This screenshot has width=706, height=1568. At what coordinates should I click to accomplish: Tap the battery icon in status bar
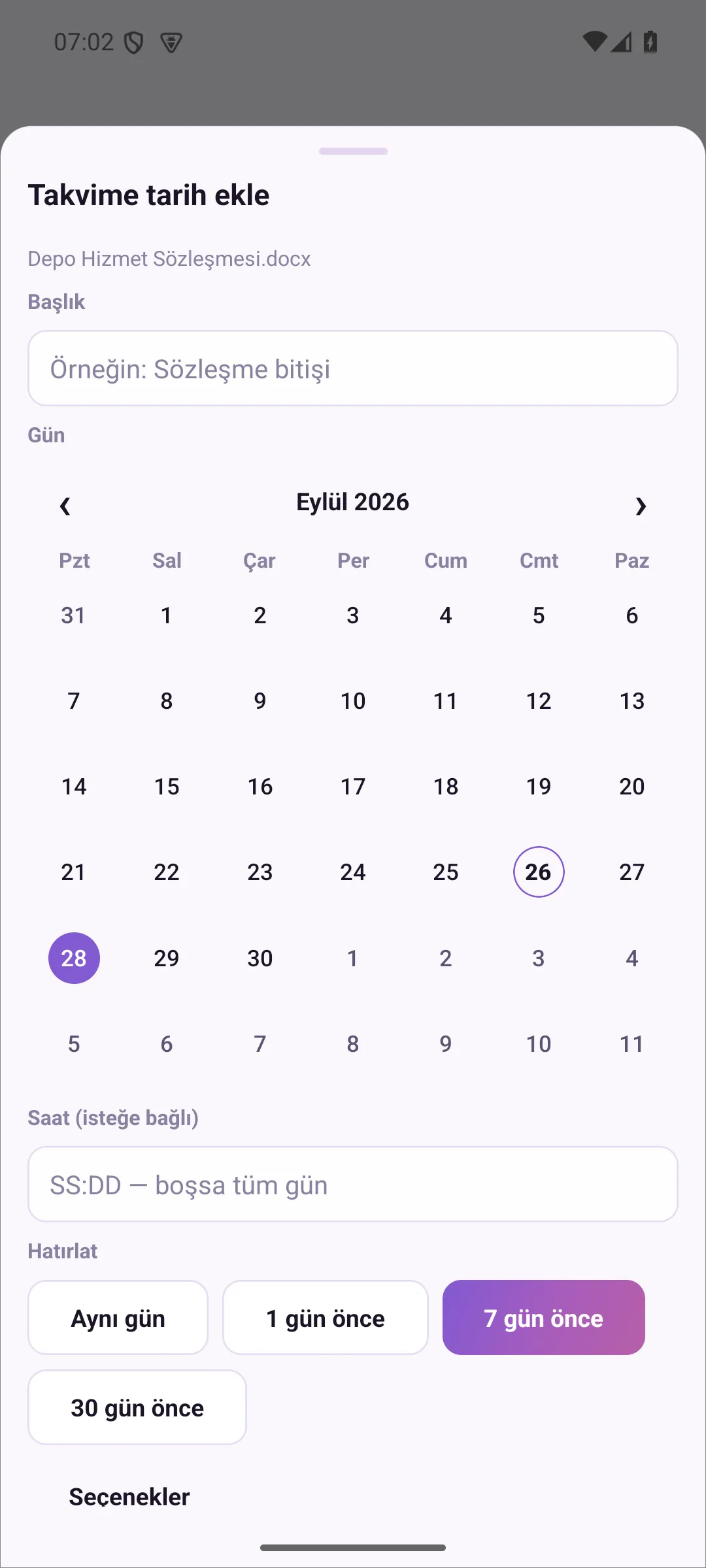[650, 42]
